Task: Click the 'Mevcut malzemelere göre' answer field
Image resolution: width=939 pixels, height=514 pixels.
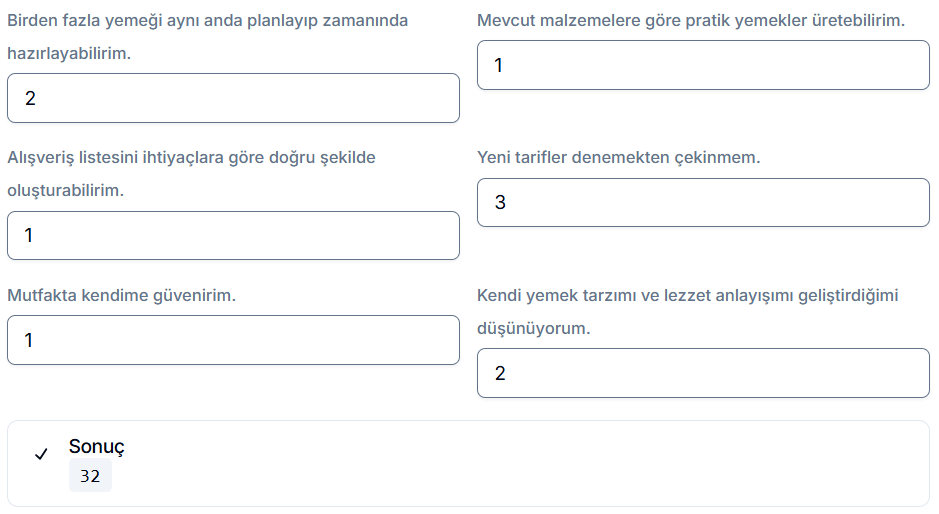Action: click(703, 65)
